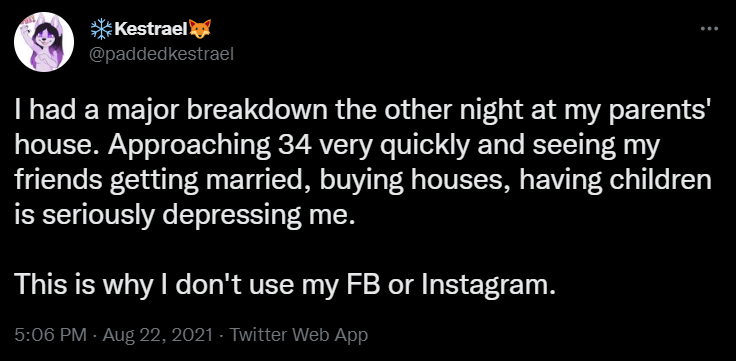Open the Kestrael display name profile link
This screenshot has width=736, height=361.
[x=151, y=31]
